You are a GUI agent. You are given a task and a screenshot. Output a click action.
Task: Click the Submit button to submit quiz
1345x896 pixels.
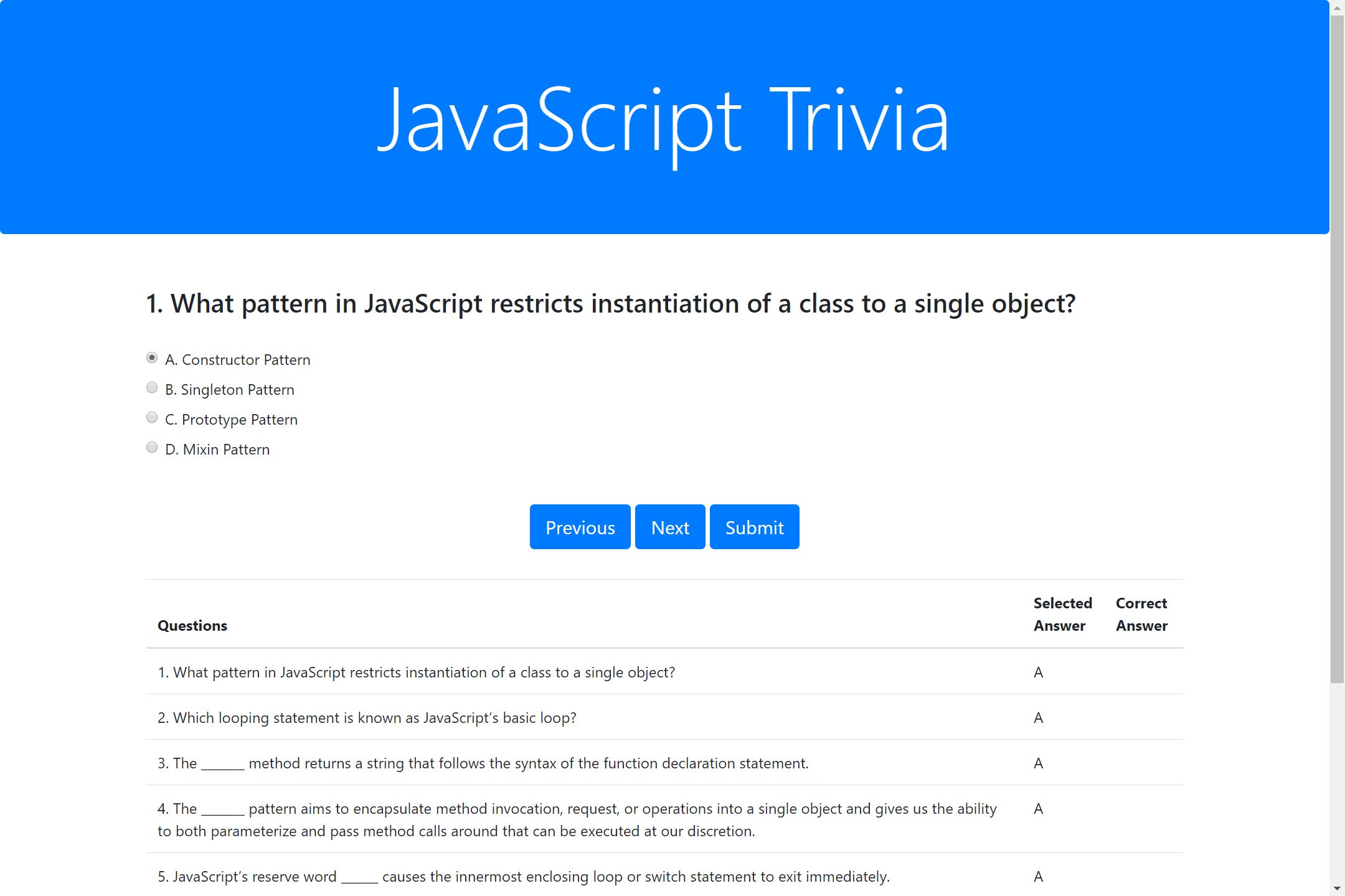point(753,526)
